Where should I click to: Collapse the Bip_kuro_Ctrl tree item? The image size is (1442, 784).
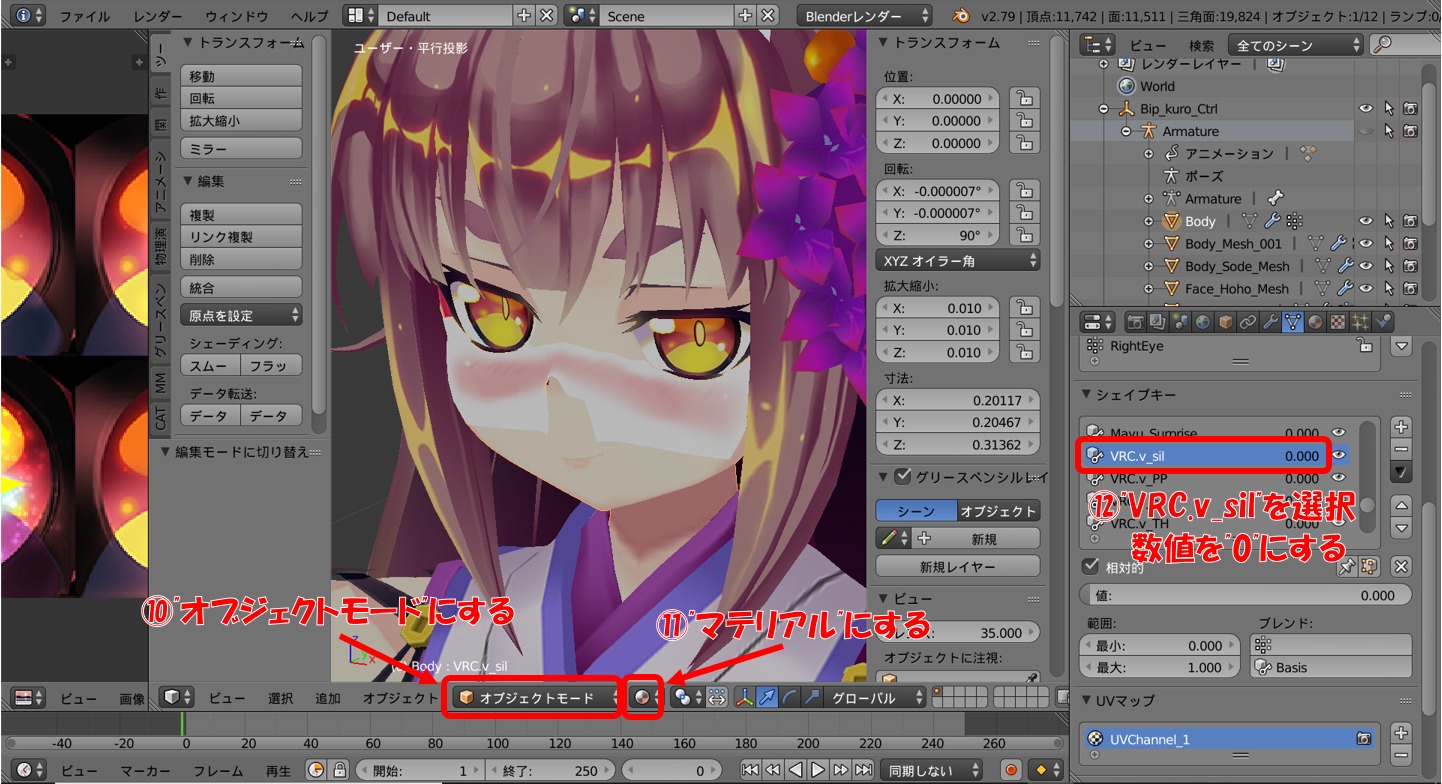coord(1104,109)
